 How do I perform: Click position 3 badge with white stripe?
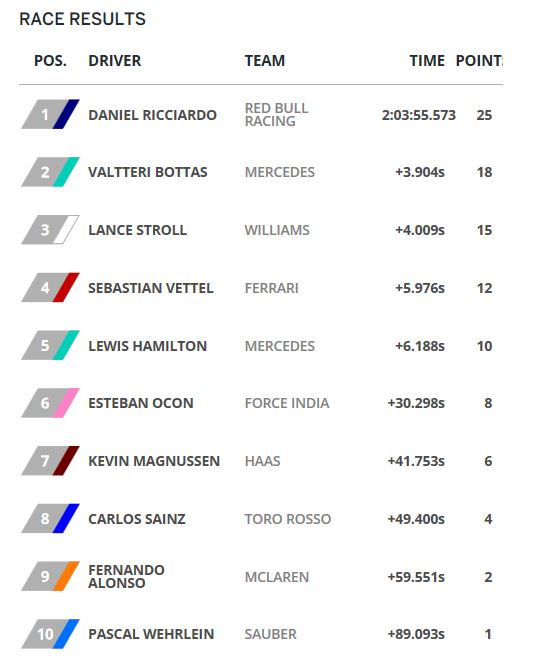(x=50, y=230)
